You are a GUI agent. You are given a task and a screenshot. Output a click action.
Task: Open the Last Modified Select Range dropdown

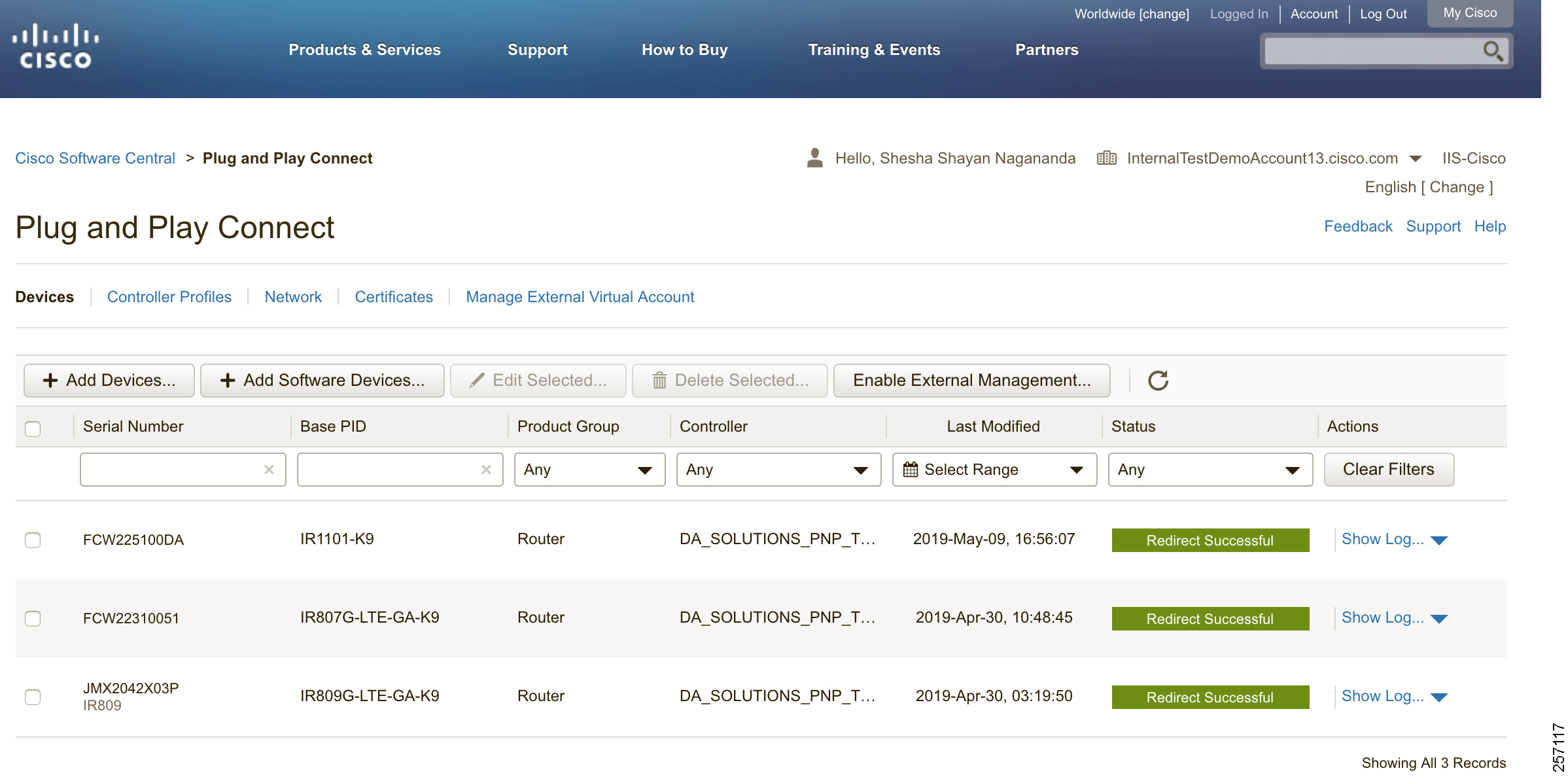click(x=994, y=470)
